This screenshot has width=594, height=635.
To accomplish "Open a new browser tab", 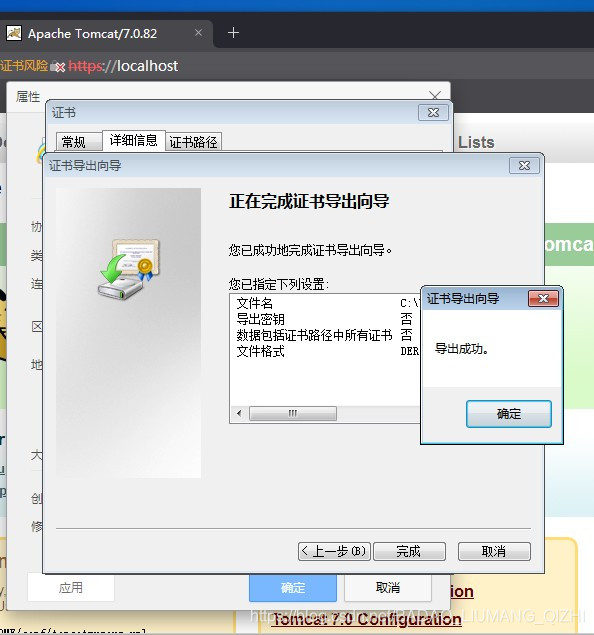I will (233, 33).
